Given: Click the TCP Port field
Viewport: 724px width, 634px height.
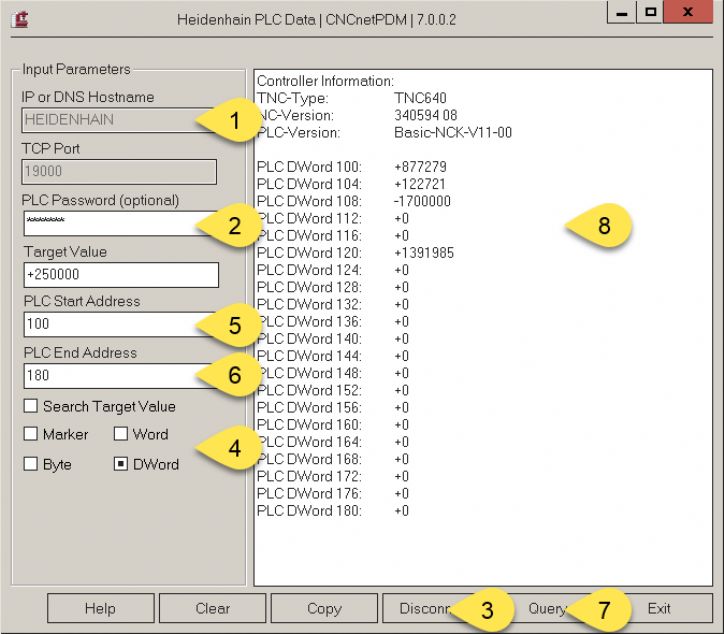Looking at the screenshot, I should pyautogui.click(x=120, y=171).
